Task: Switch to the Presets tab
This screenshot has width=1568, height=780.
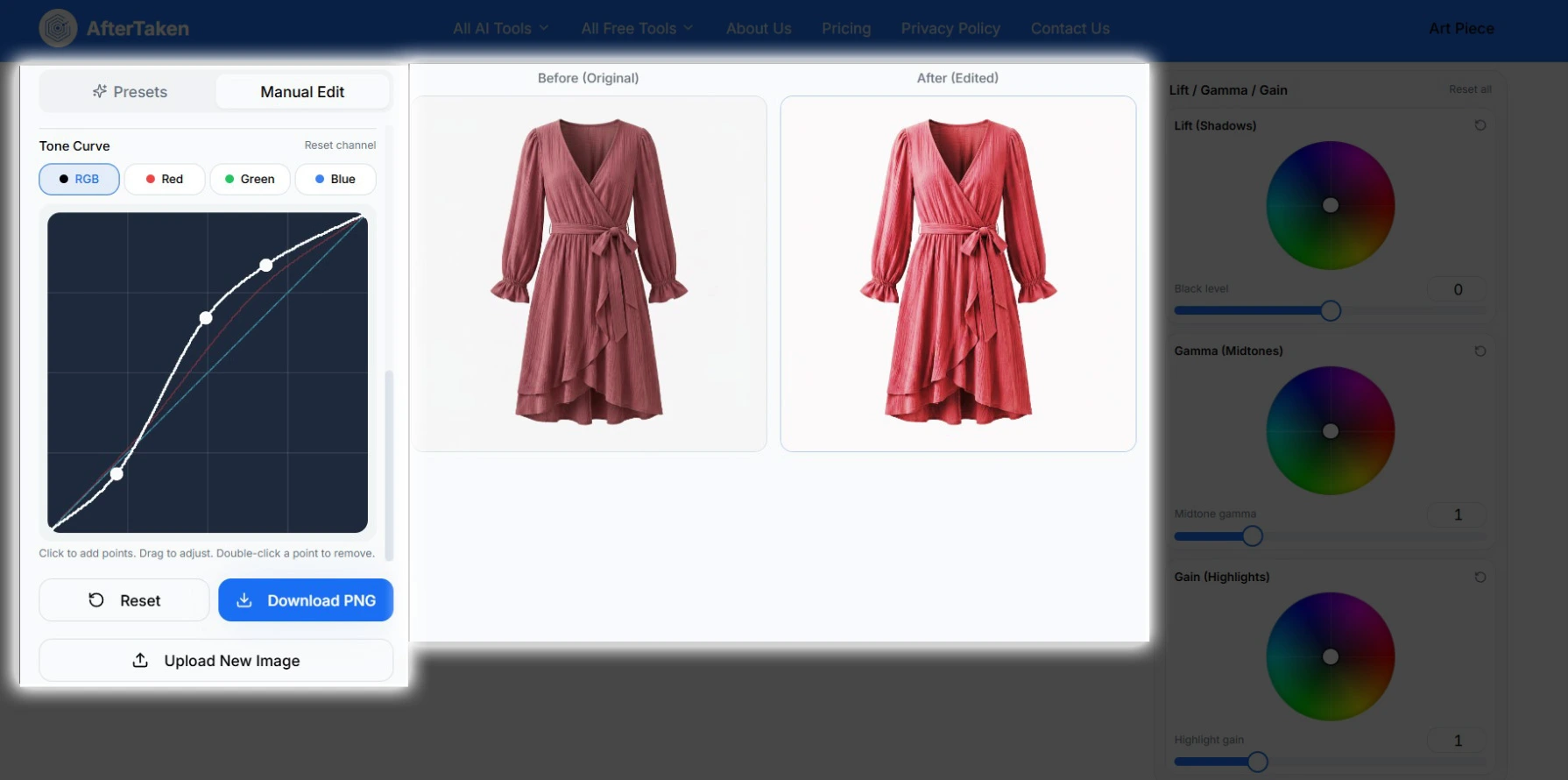Action: point(130,91)
